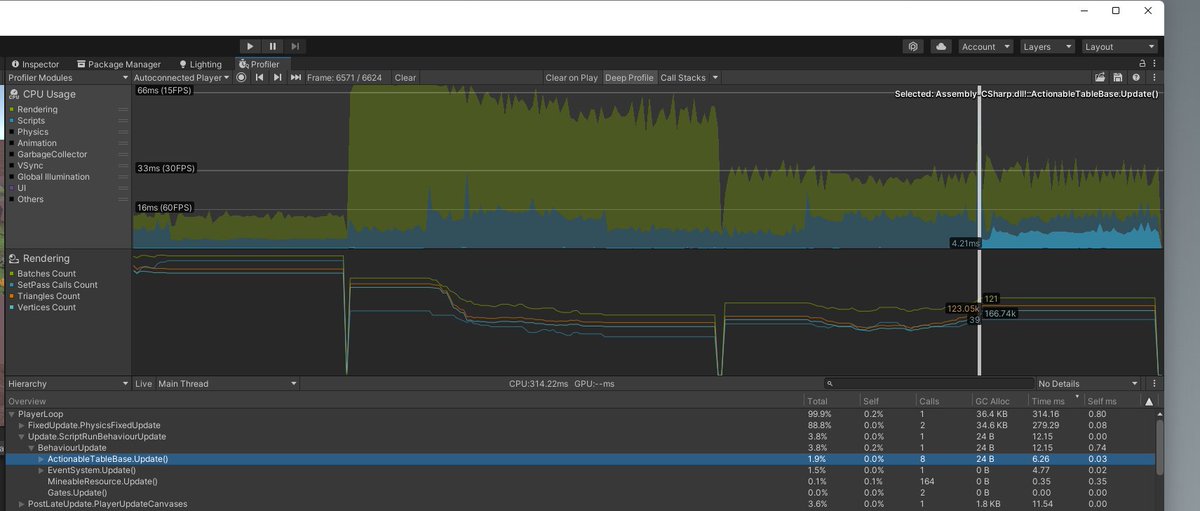Expand the ActionableTableBase.Update() row
Screen dimensions: 1200x511
click(x=41, y=459)
